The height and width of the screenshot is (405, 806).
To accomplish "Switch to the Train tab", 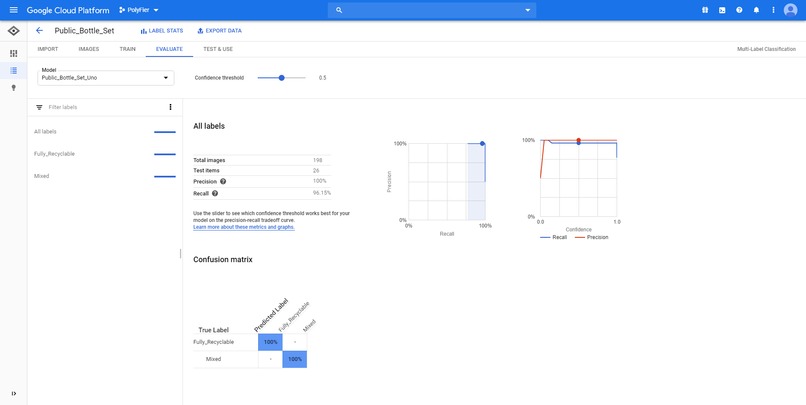I will (127, 49).
